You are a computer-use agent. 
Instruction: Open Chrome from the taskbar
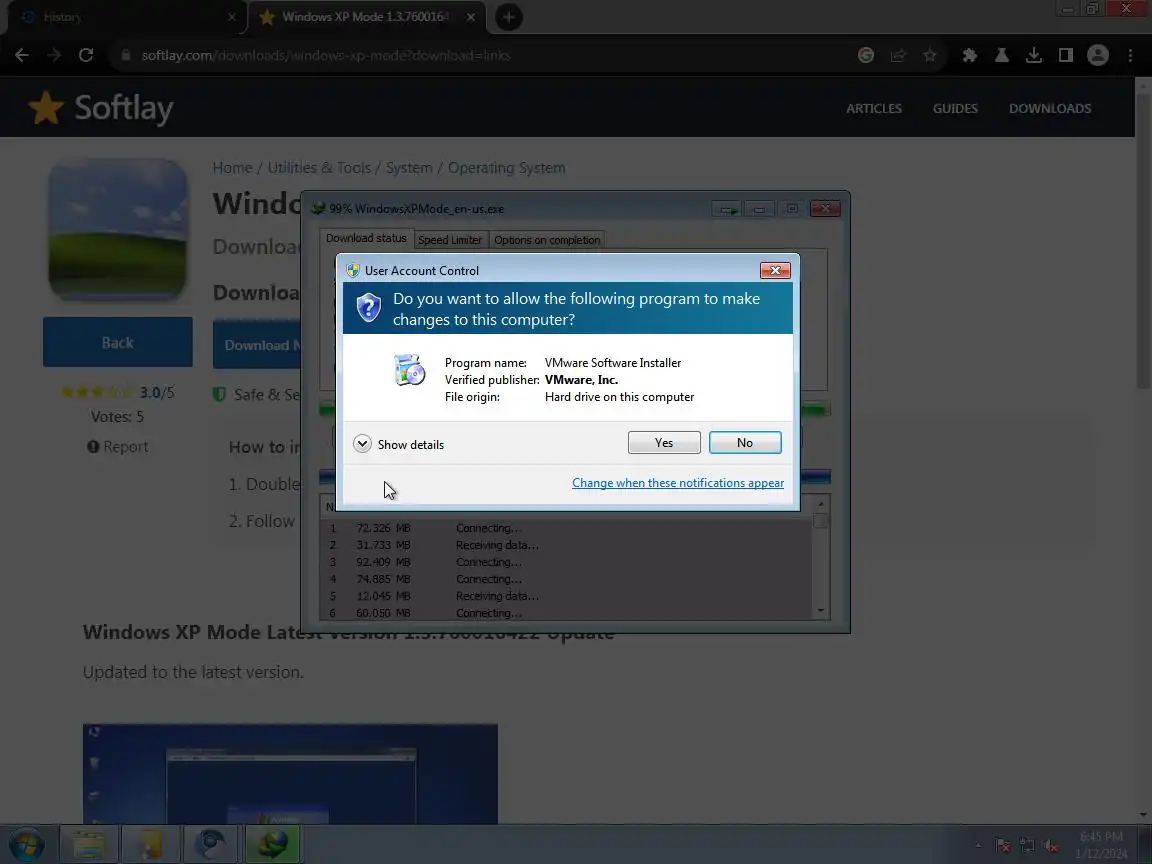[x=212, y=844]
